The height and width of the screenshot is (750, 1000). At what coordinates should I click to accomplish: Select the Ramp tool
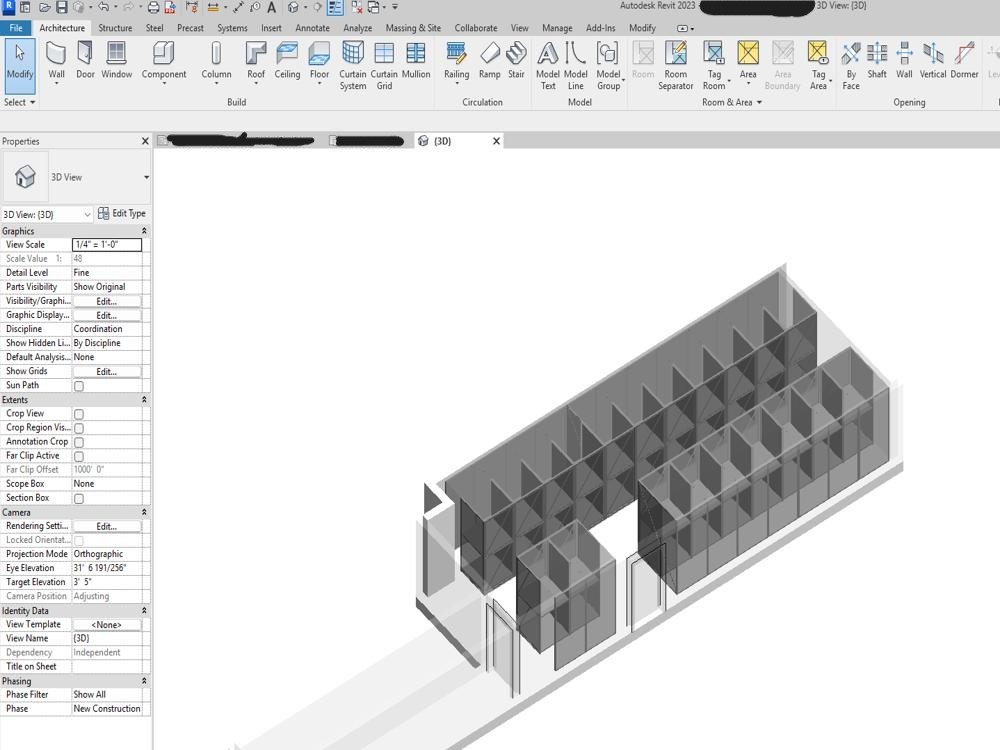(x=489, y=61)
